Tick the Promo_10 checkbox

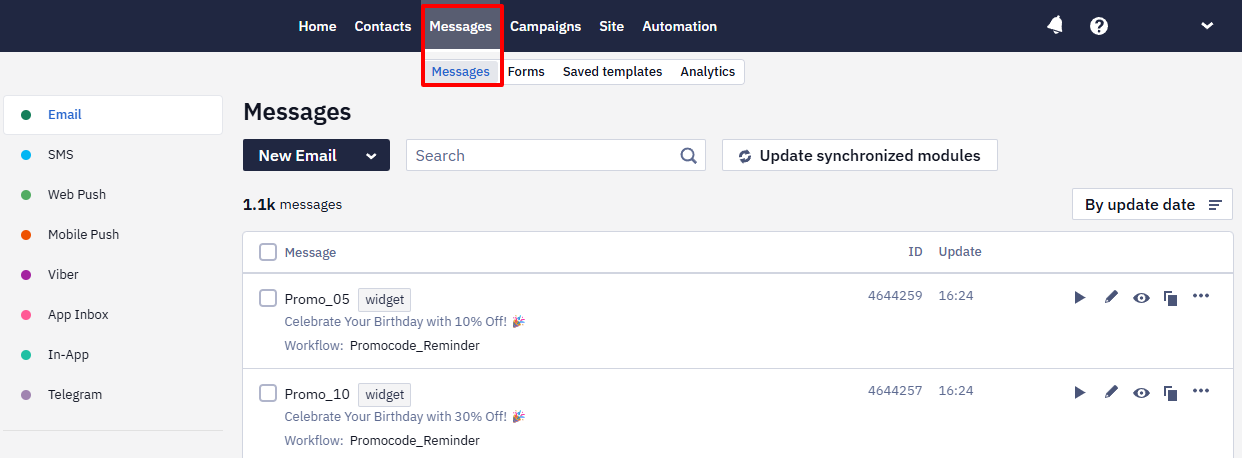tap(268, 393)
